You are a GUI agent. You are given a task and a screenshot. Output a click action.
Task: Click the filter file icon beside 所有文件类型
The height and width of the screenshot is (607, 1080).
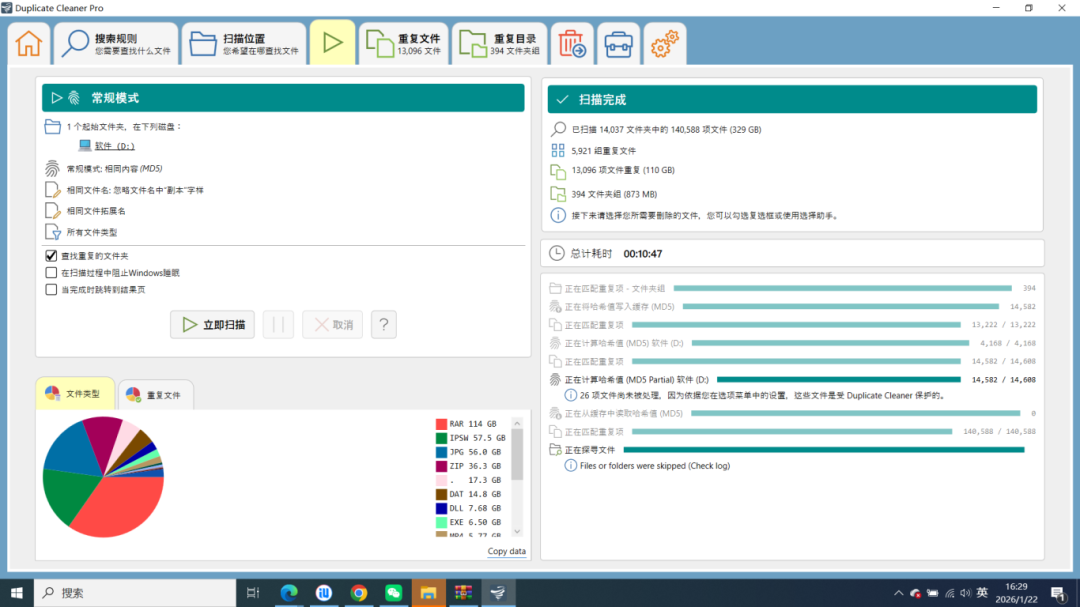(x=52, y=232)
